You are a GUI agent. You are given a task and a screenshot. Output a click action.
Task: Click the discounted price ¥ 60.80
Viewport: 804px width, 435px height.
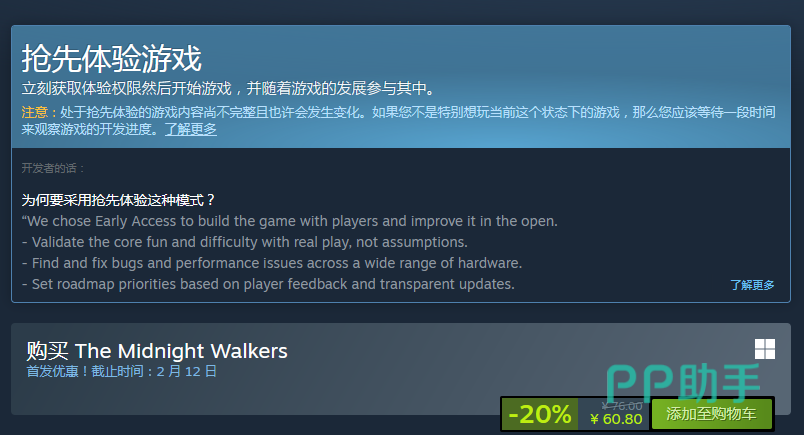(x=616, y=419)
